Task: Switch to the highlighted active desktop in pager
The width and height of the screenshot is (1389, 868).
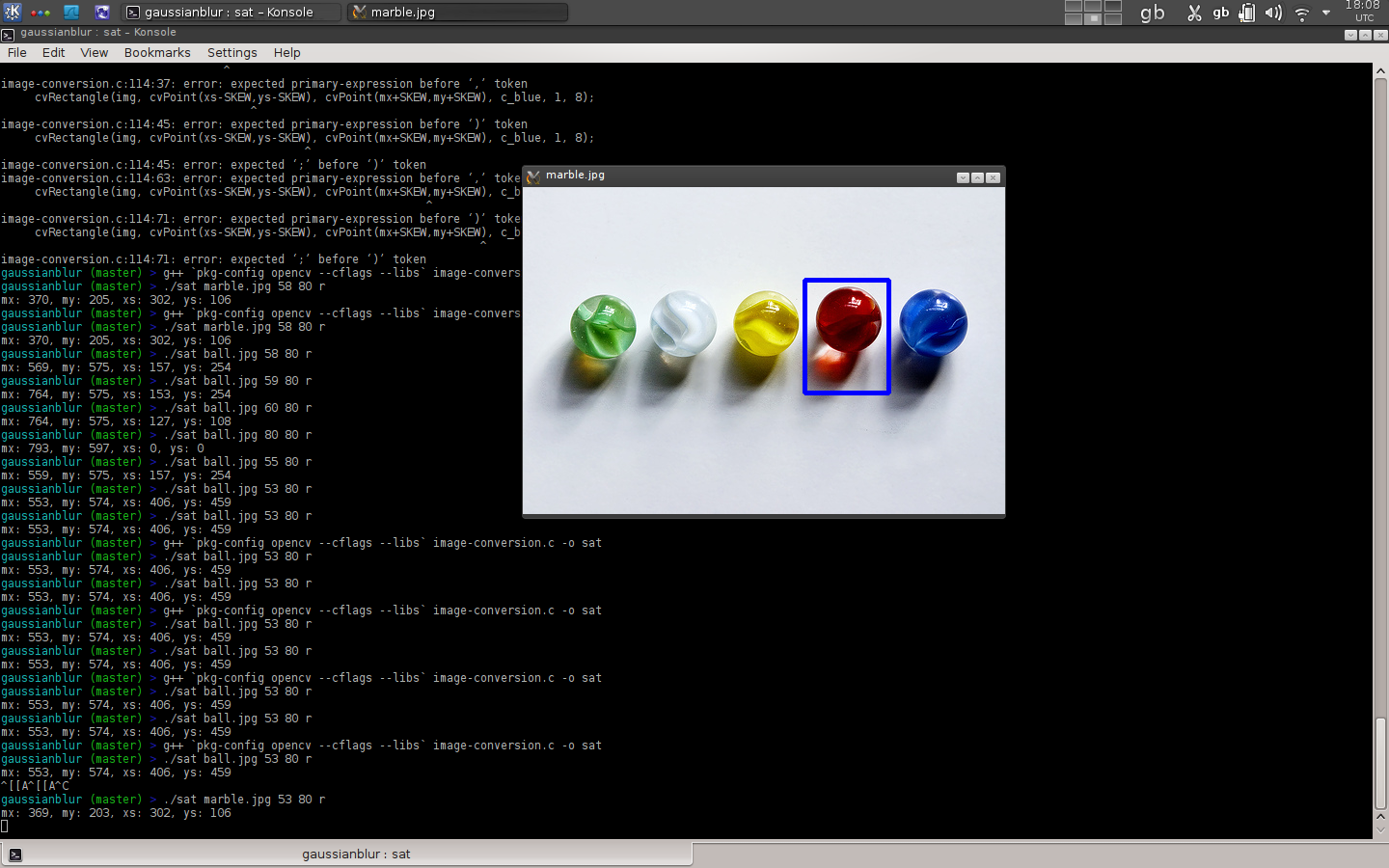Action: 1094,18
